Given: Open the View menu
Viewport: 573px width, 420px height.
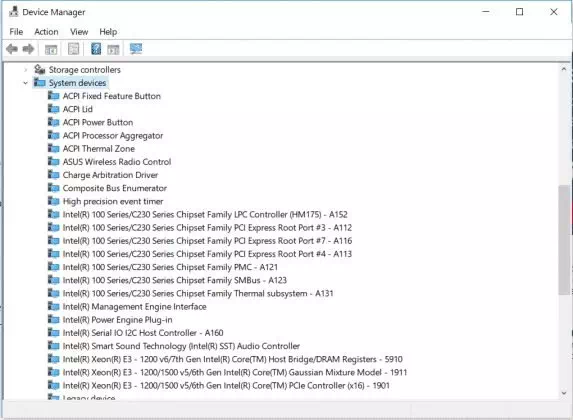Looking at the screenshot, I should click(79, 32).
